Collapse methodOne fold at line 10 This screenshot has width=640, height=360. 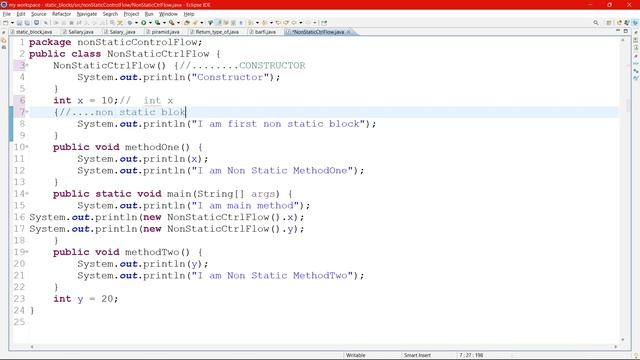pyautogui.click(x=27, y=147)
